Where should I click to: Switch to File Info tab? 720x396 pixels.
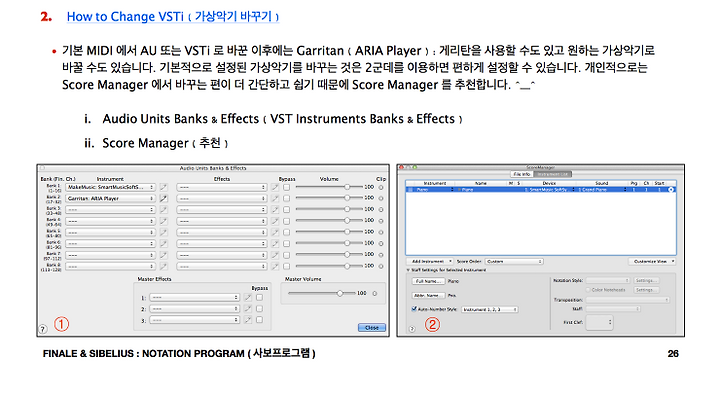522,174
